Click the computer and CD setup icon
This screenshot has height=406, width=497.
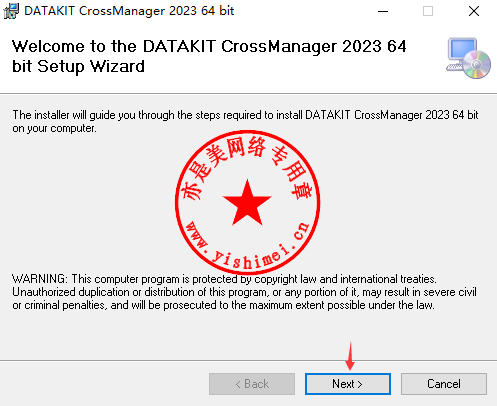click(x=468, y=58)
